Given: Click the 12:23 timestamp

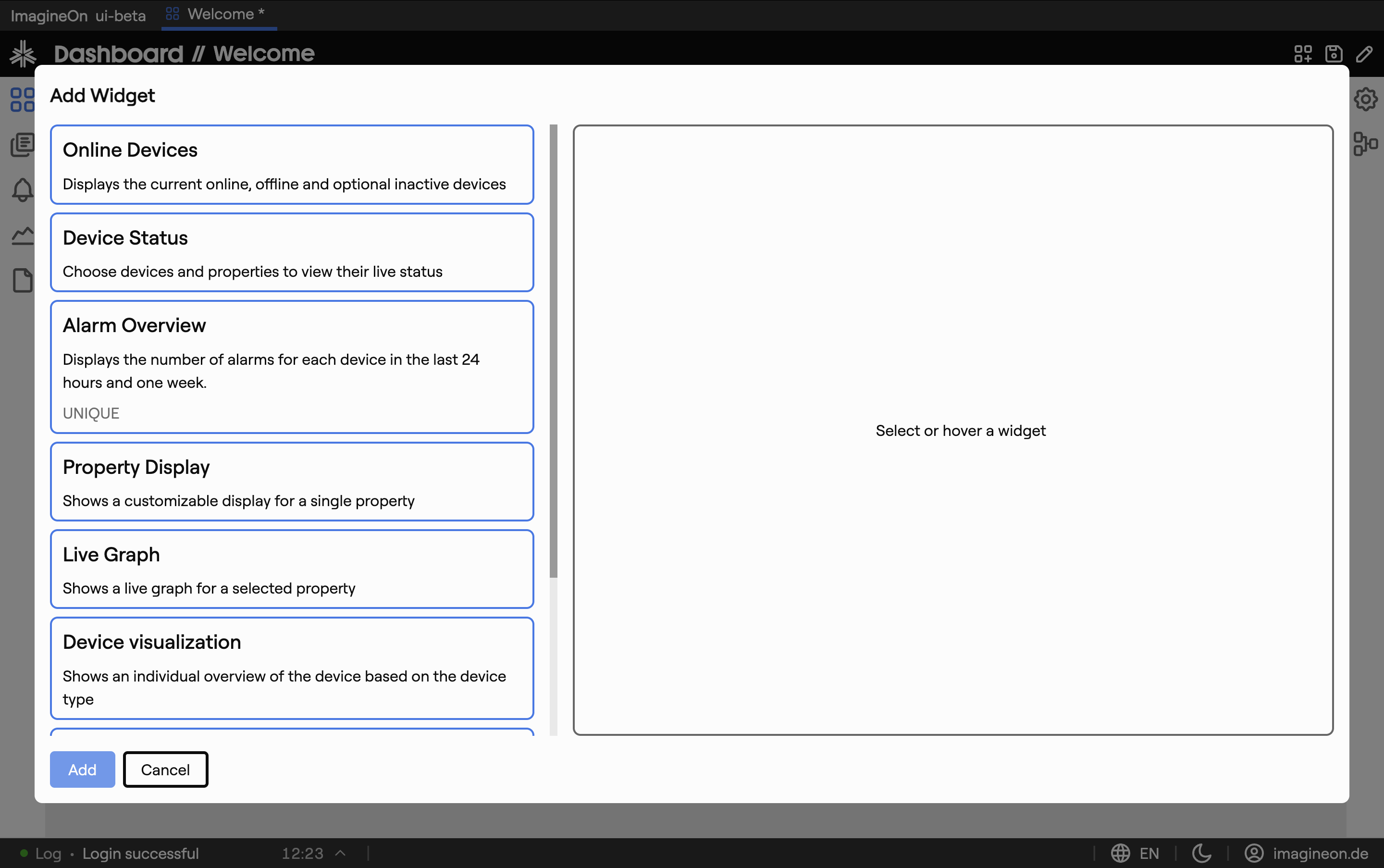Looking at the screenshot, I should [x=303, y=854].
